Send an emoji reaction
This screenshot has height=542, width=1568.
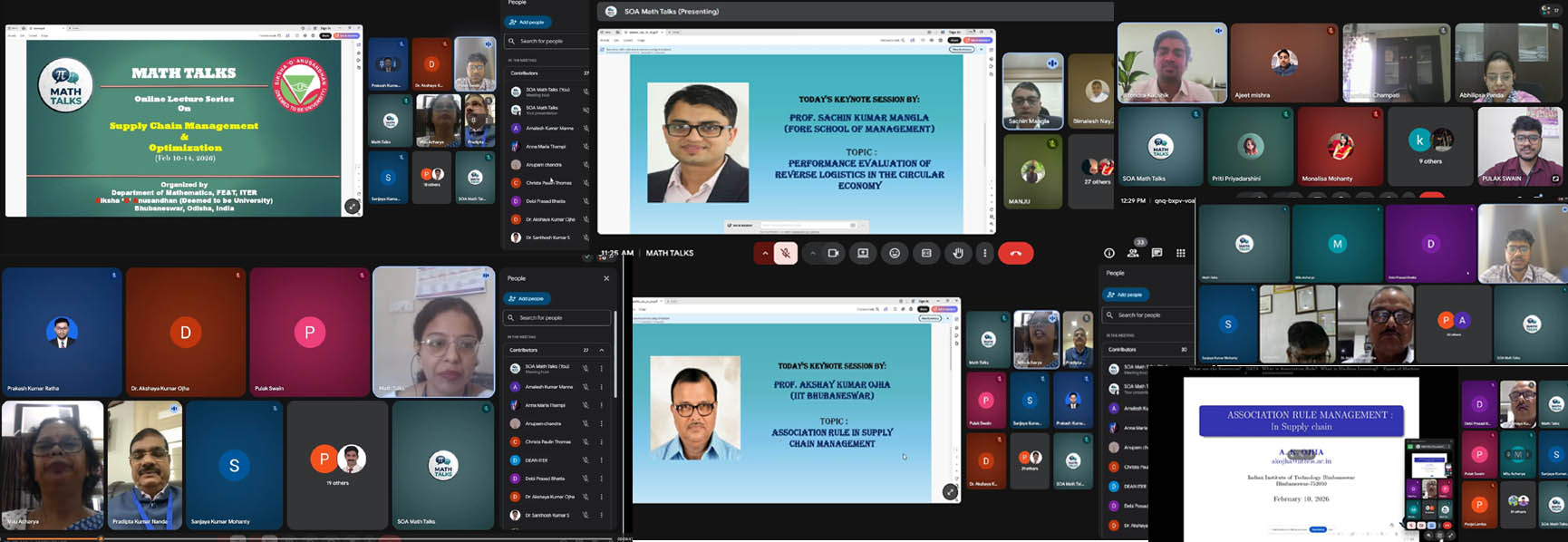coord(895,254)
